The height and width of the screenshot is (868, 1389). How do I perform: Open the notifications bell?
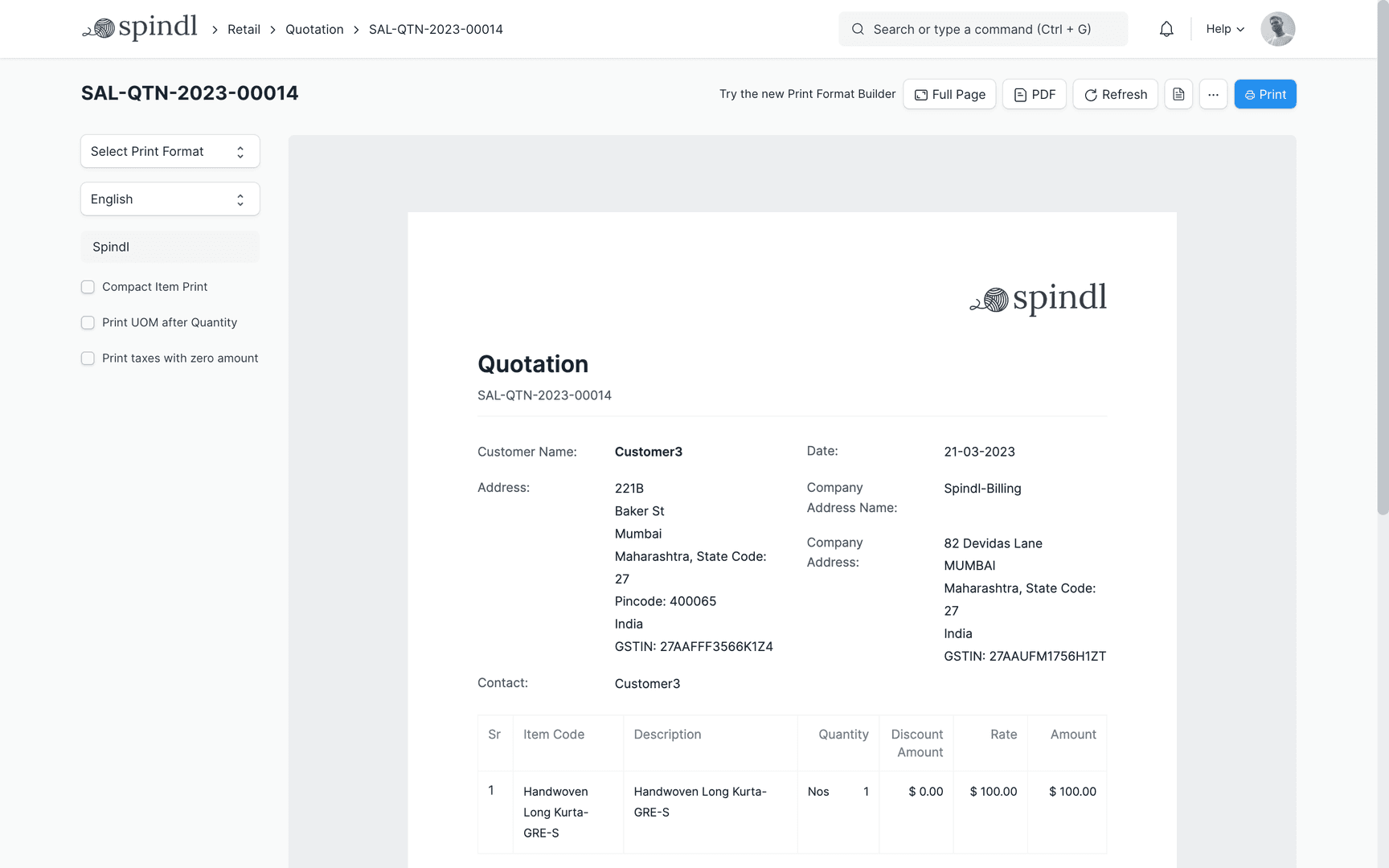[1166, 29]
